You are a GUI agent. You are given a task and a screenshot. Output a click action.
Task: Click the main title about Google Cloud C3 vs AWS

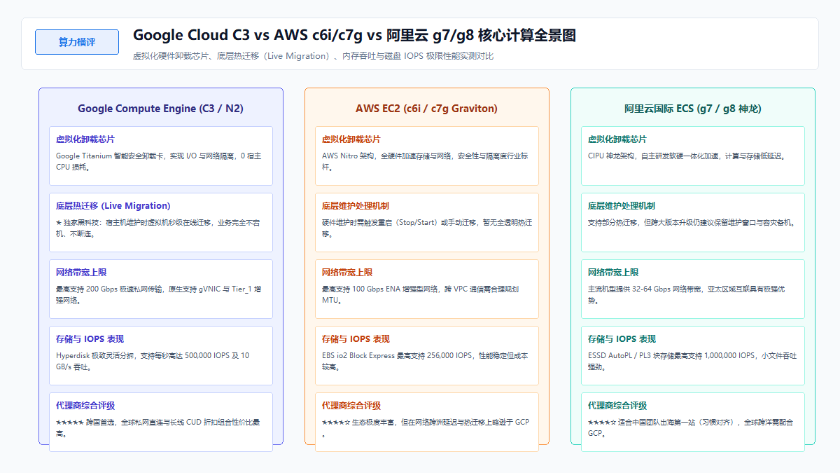[354, 35]
